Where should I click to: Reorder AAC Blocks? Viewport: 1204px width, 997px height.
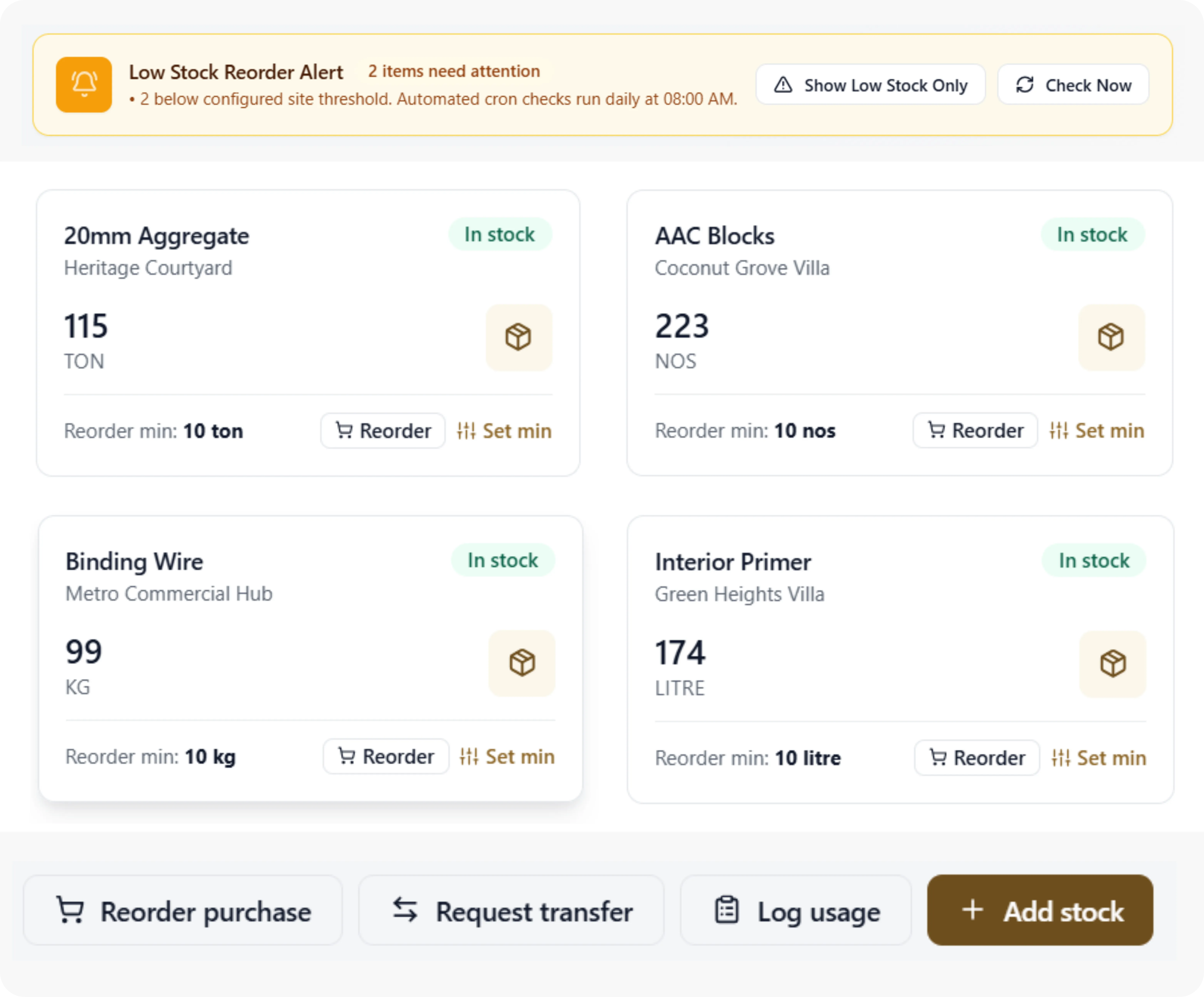(975, 430)
